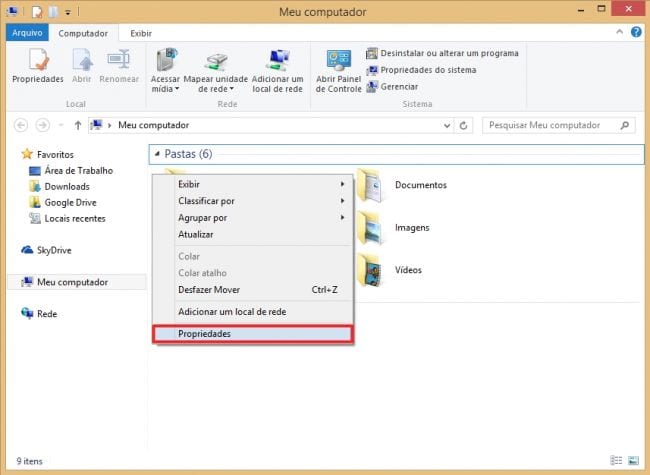Select the Documentos folder icon
The height and width of the screenshot is (475, 650).
click(369, 185)
